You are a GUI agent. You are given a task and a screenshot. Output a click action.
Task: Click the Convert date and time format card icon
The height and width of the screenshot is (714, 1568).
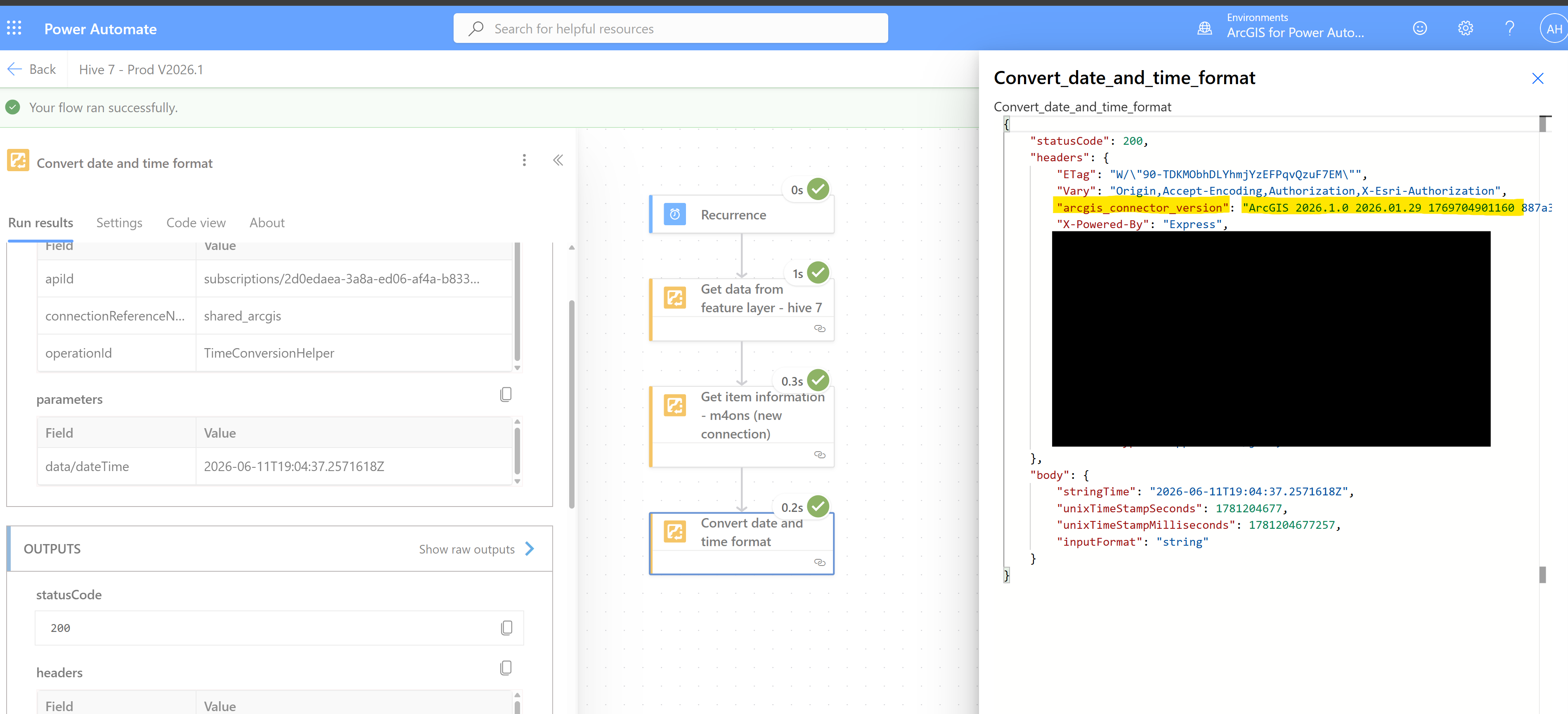click(x=674, y=532)
